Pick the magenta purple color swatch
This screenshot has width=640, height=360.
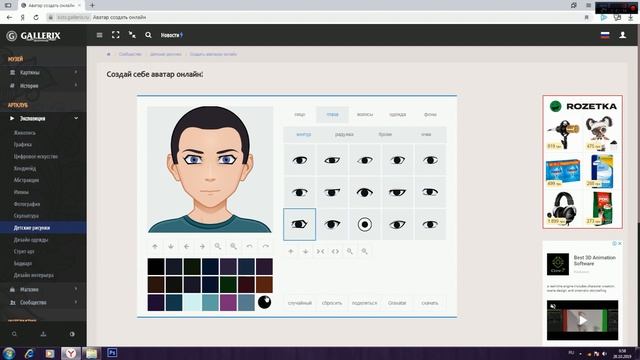(228, 302)
